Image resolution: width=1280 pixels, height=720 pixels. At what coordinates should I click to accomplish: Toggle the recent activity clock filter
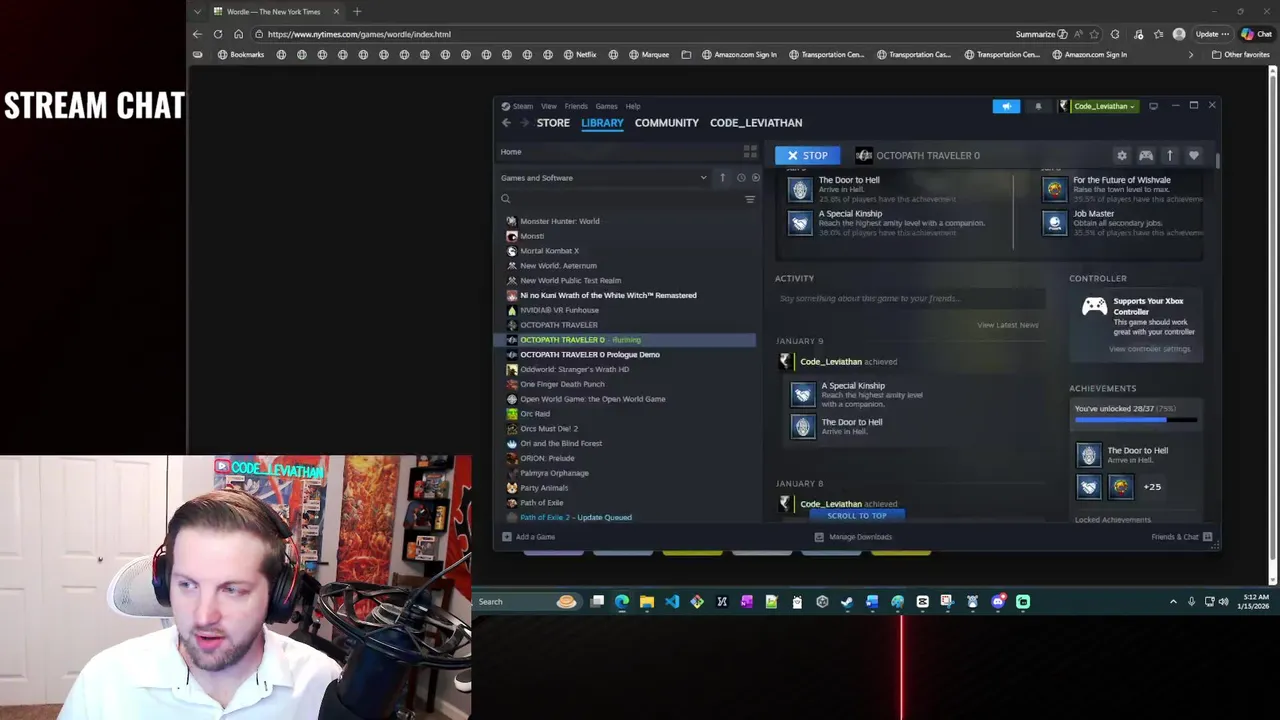pyautogui.click(x=741, y=178)
